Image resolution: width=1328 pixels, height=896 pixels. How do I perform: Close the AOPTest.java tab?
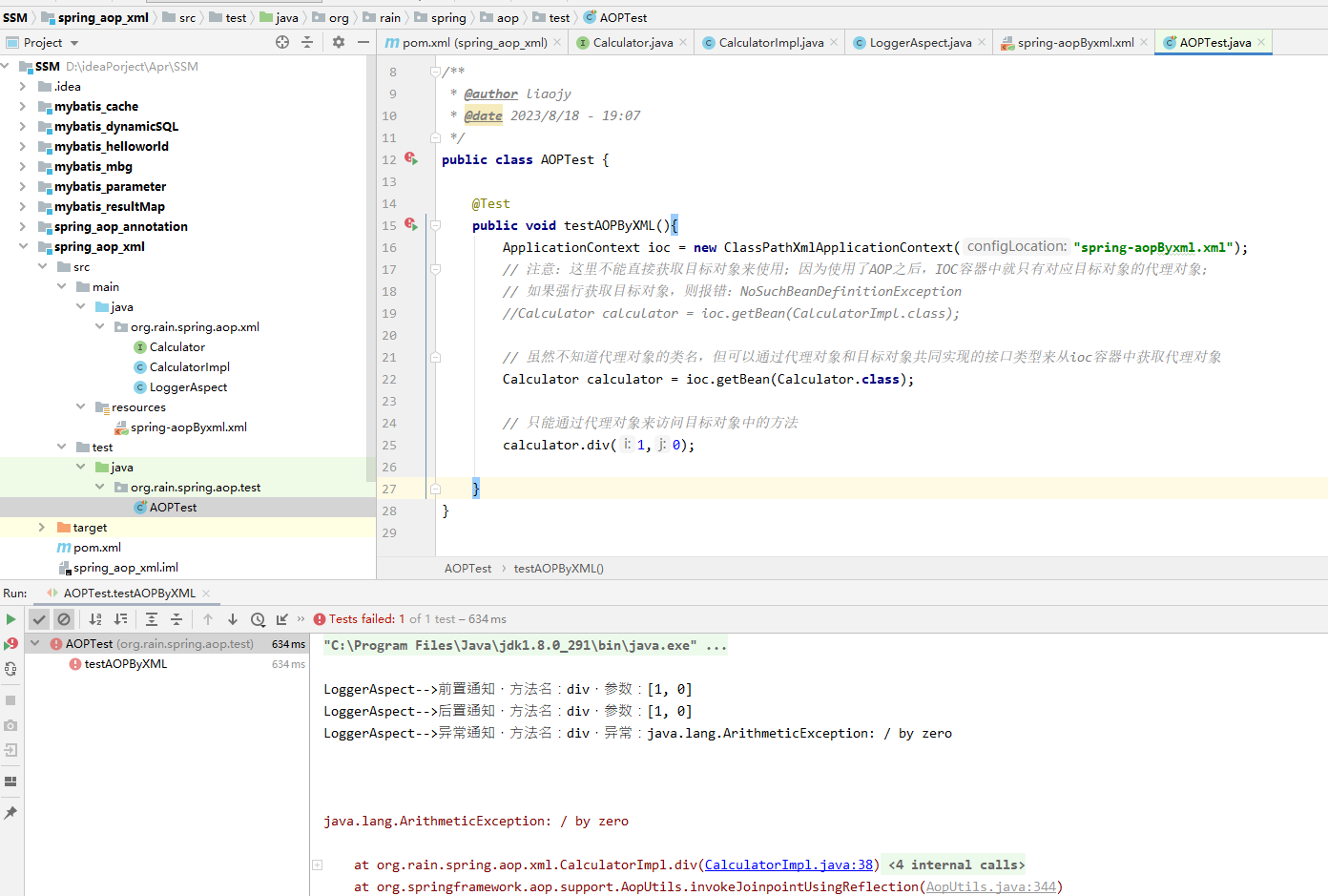(1261, 42)
